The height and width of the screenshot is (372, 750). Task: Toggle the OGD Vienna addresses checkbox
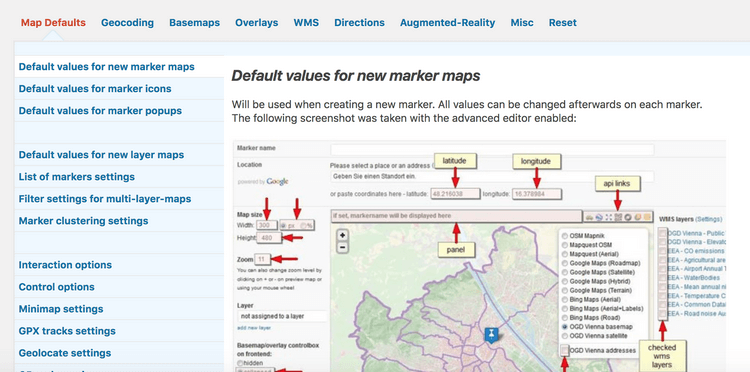pyautogui.click(x=565, y=350)
